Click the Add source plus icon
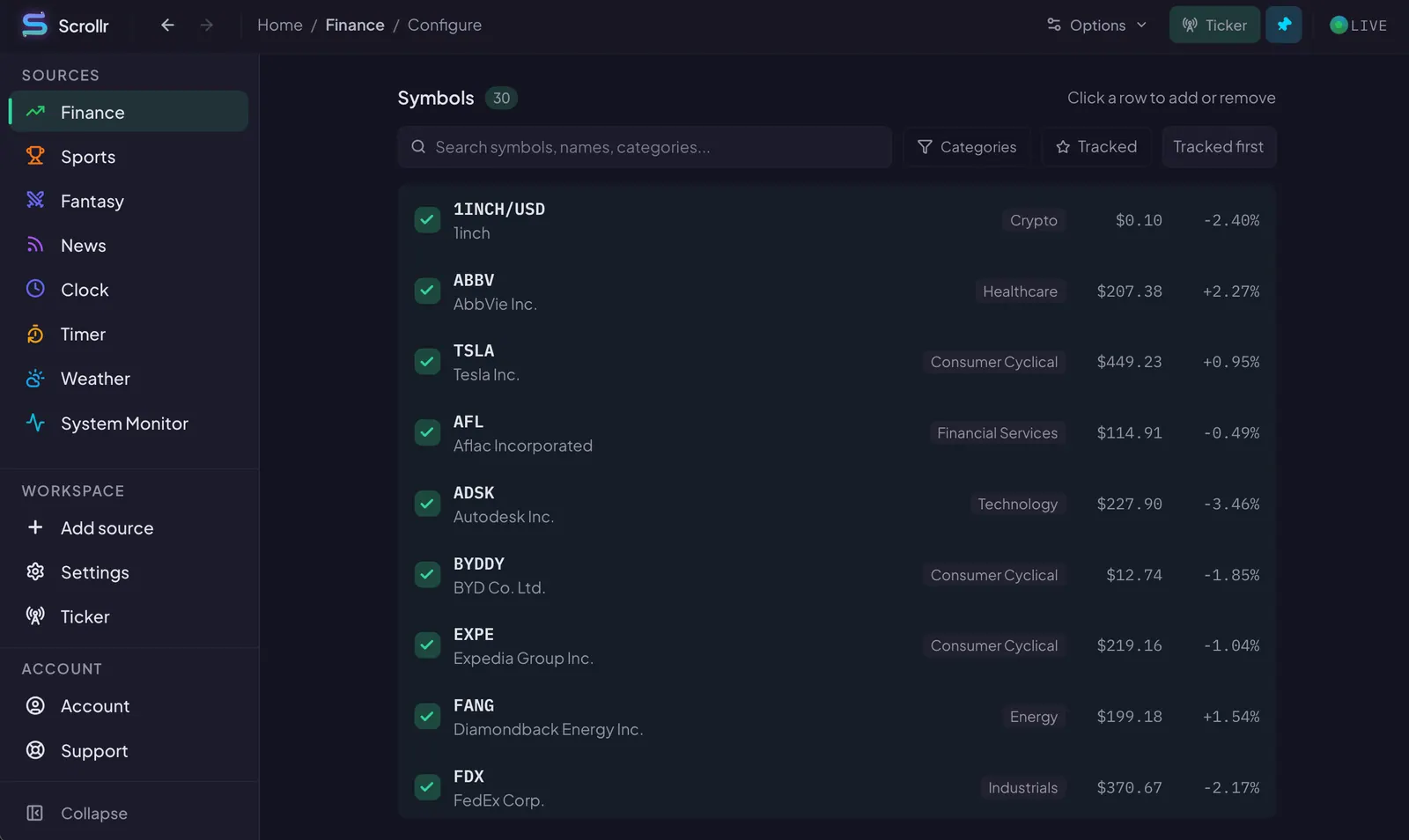 pos(35,527)
